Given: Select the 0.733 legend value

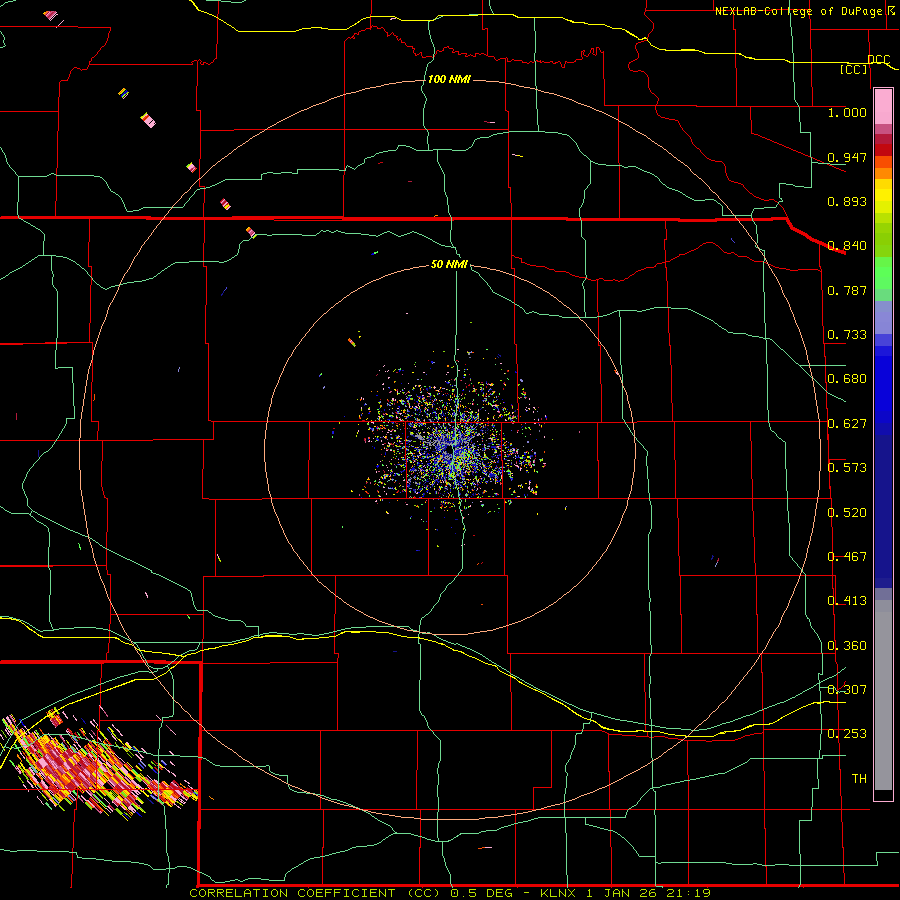Looking at the screenshot, I should 847,334.
